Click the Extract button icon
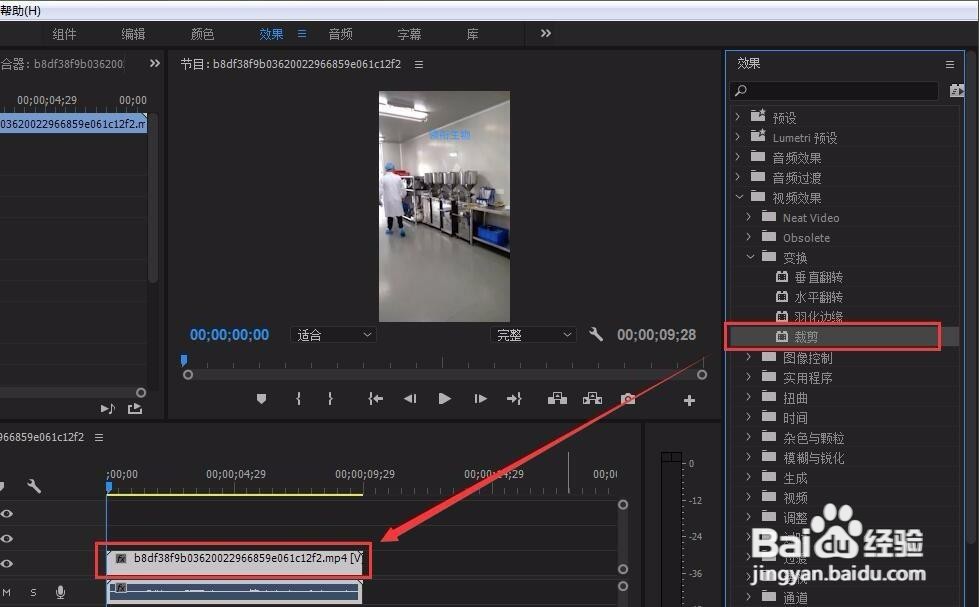The width and height of the screenshot is (979, 607). coord(593,398)
